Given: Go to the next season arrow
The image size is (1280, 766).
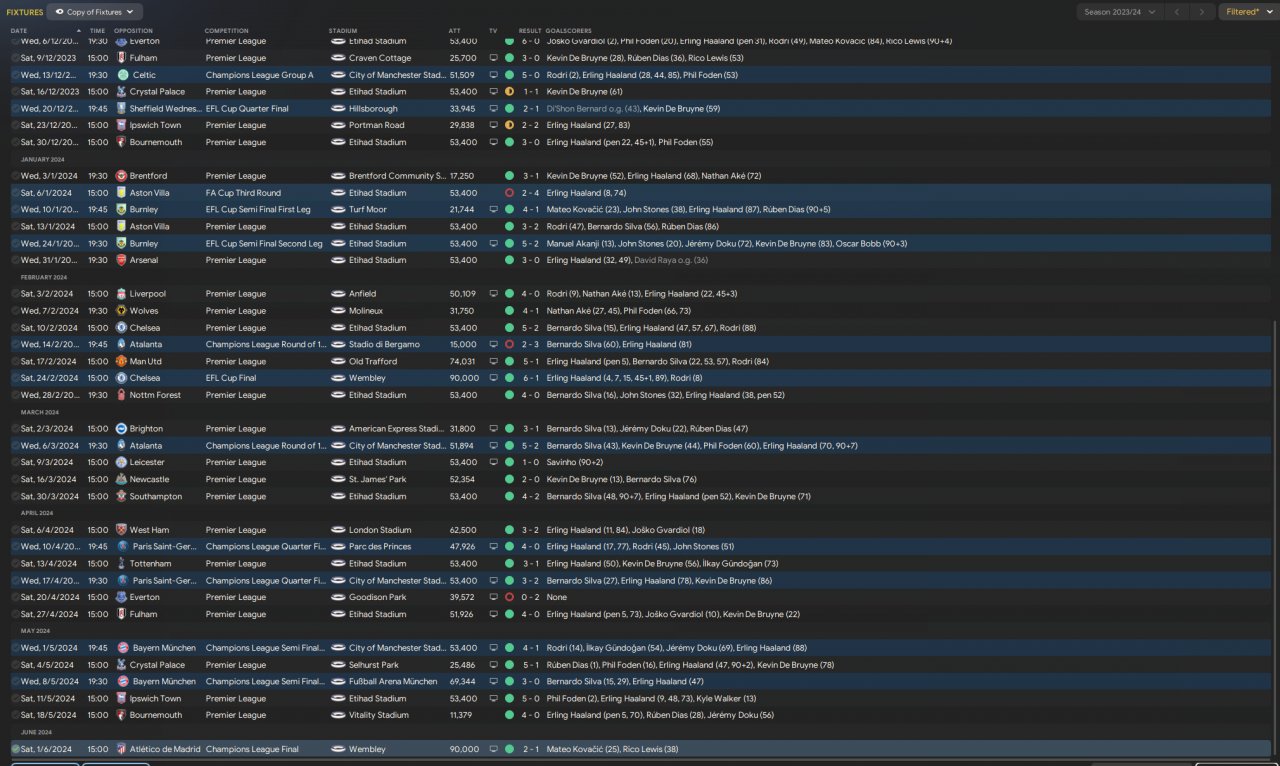Looking at the screenshot, I should pyautogui.click(x=1203, y=12).
